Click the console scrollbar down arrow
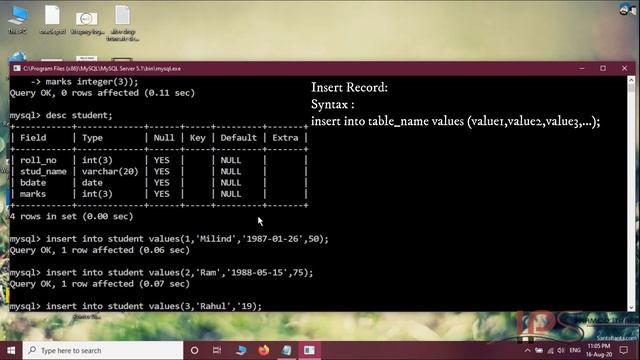This screenshot has width=640, height=360. [x=631, y=307]
